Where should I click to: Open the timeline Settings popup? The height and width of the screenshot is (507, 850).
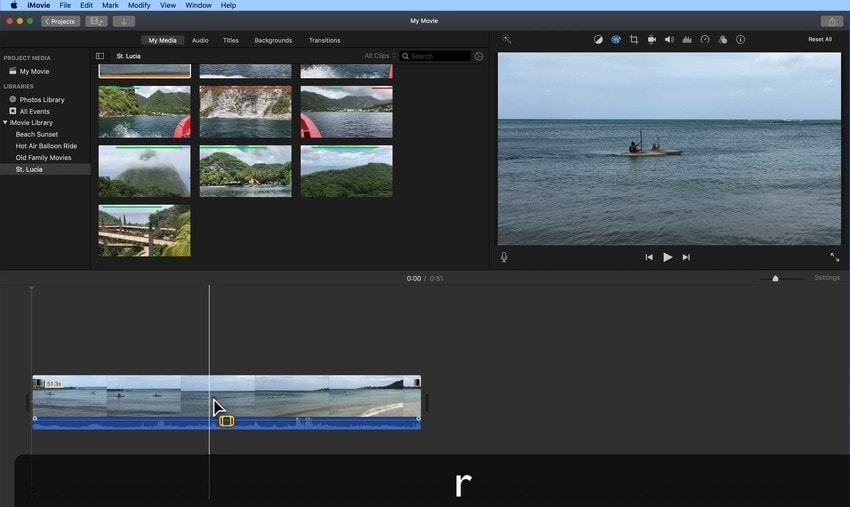tap(827, 278)
